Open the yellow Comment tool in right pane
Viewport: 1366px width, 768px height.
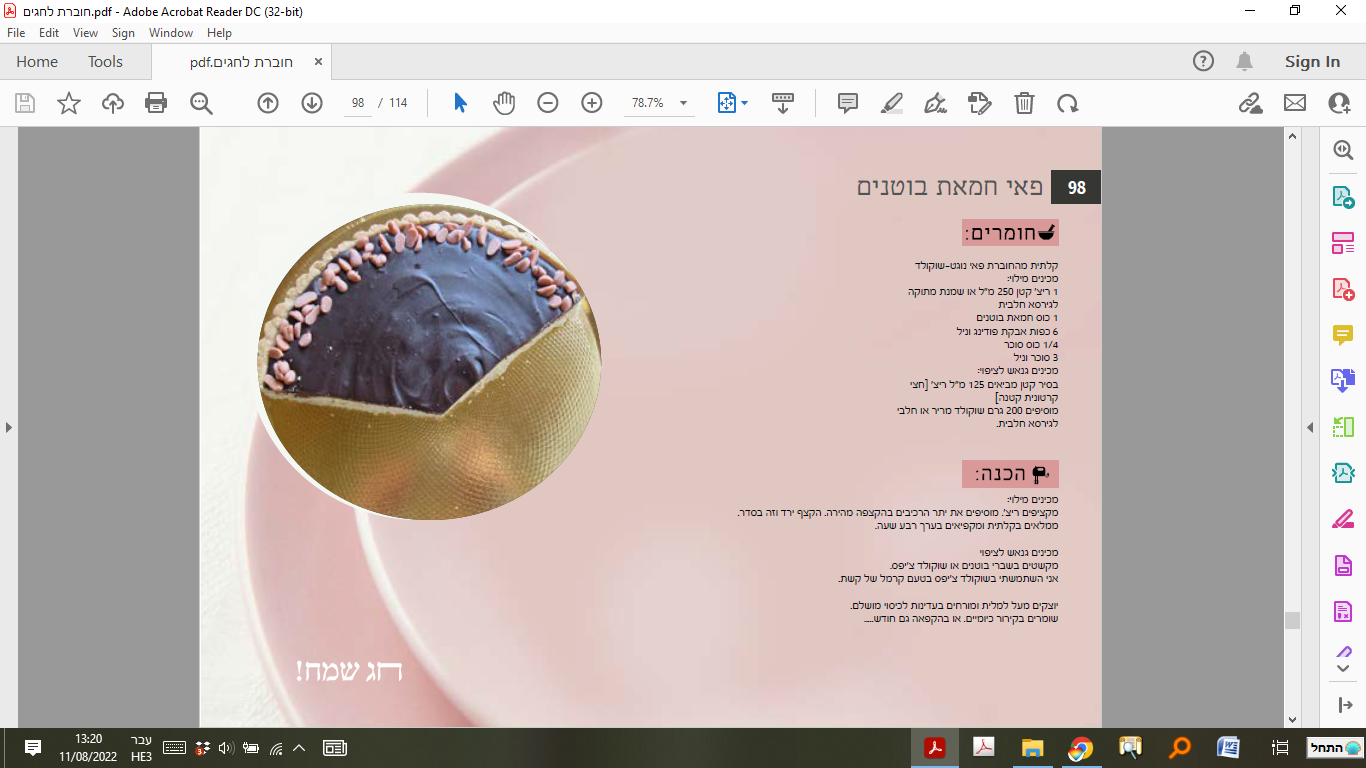pos(1343,335)
